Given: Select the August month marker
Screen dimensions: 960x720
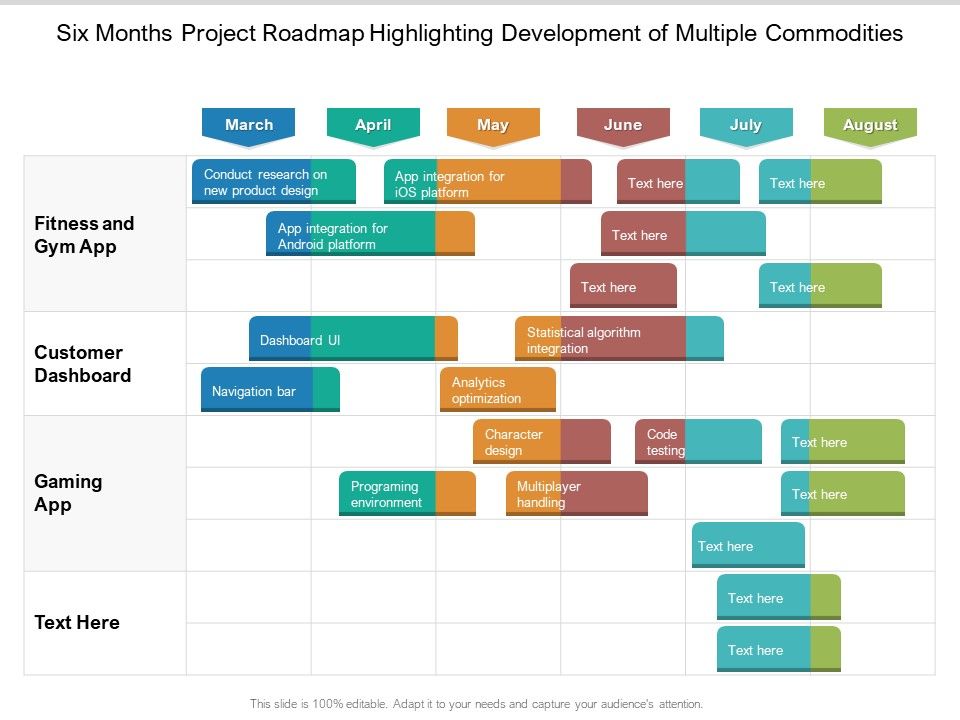Looking at the screenshot, I should point(869,124).
